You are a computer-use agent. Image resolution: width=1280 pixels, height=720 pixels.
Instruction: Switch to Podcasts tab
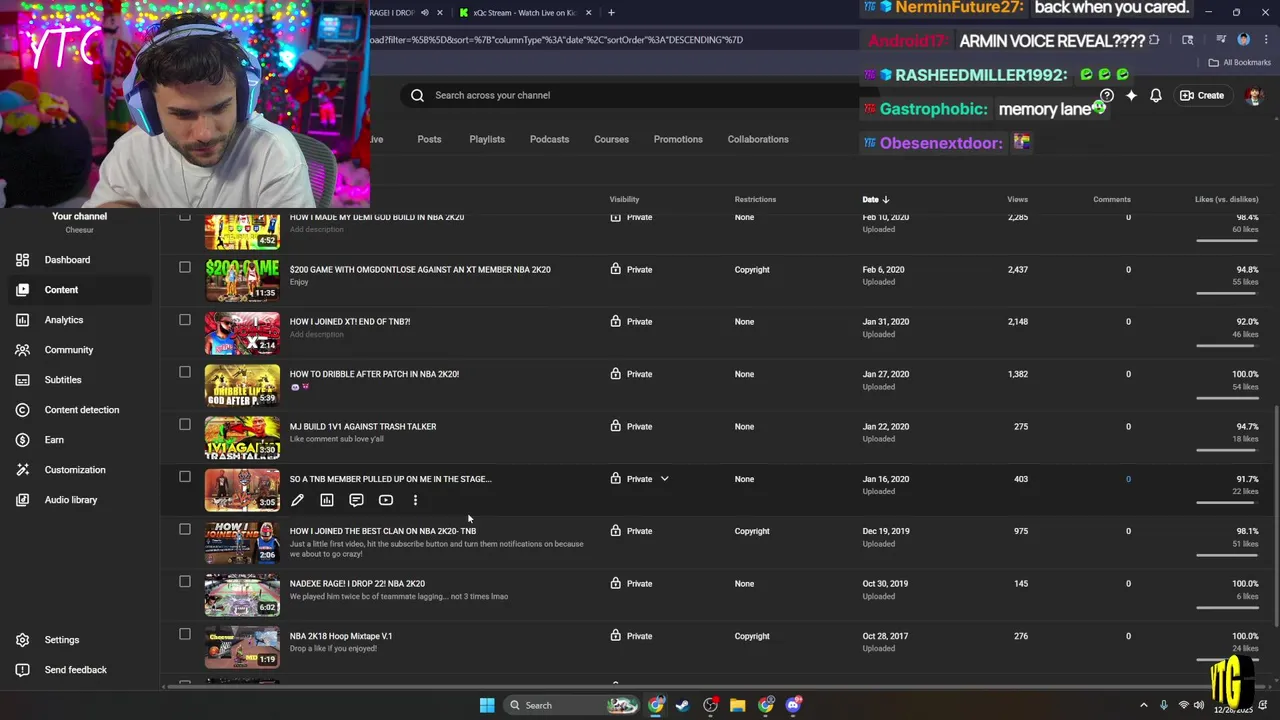click(x=549, y=139)
